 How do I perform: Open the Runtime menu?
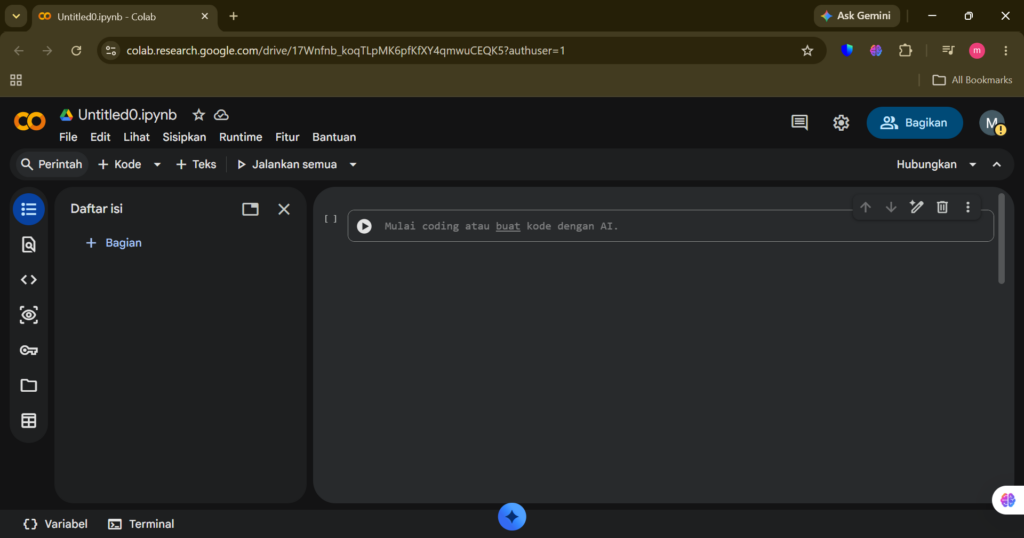coord(240,137)
